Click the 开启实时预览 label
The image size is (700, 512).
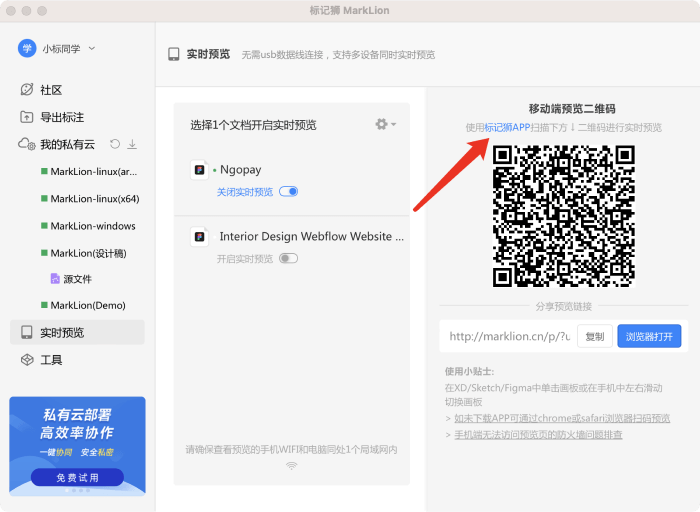[x=245, y=259]
